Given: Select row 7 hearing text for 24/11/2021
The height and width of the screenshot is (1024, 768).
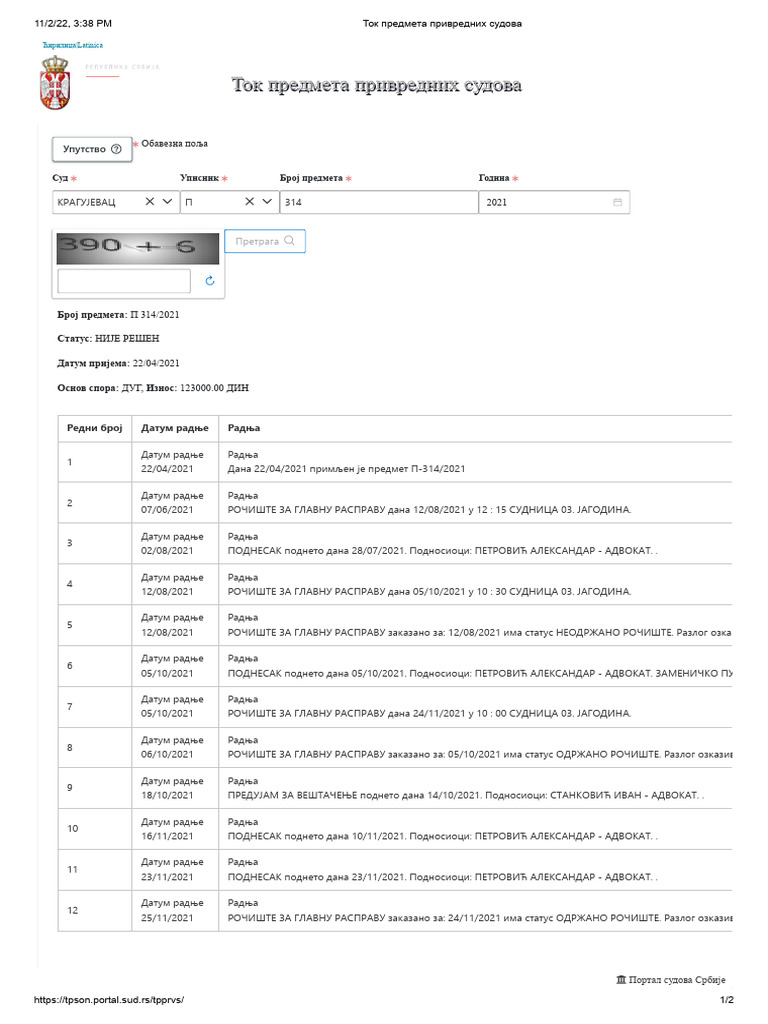Looking at the screenshot, I should (x=429, y=714).
